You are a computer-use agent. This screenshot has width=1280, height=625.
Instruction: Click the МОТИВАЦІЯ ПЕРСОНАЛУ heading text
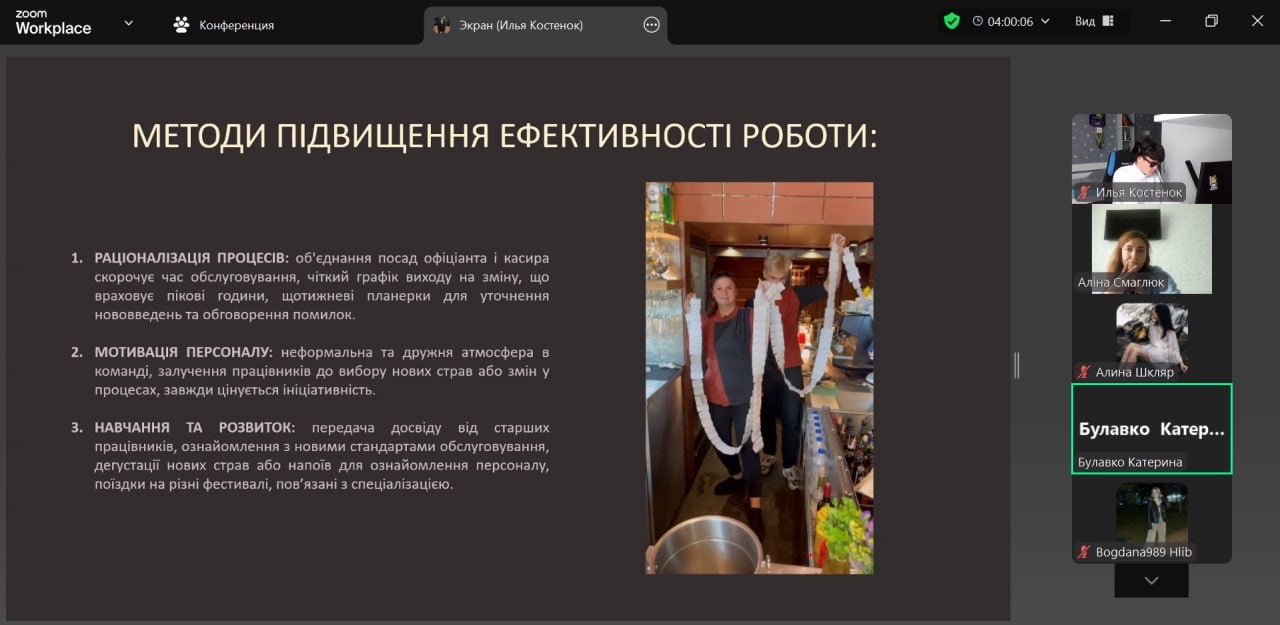(183, 352)
